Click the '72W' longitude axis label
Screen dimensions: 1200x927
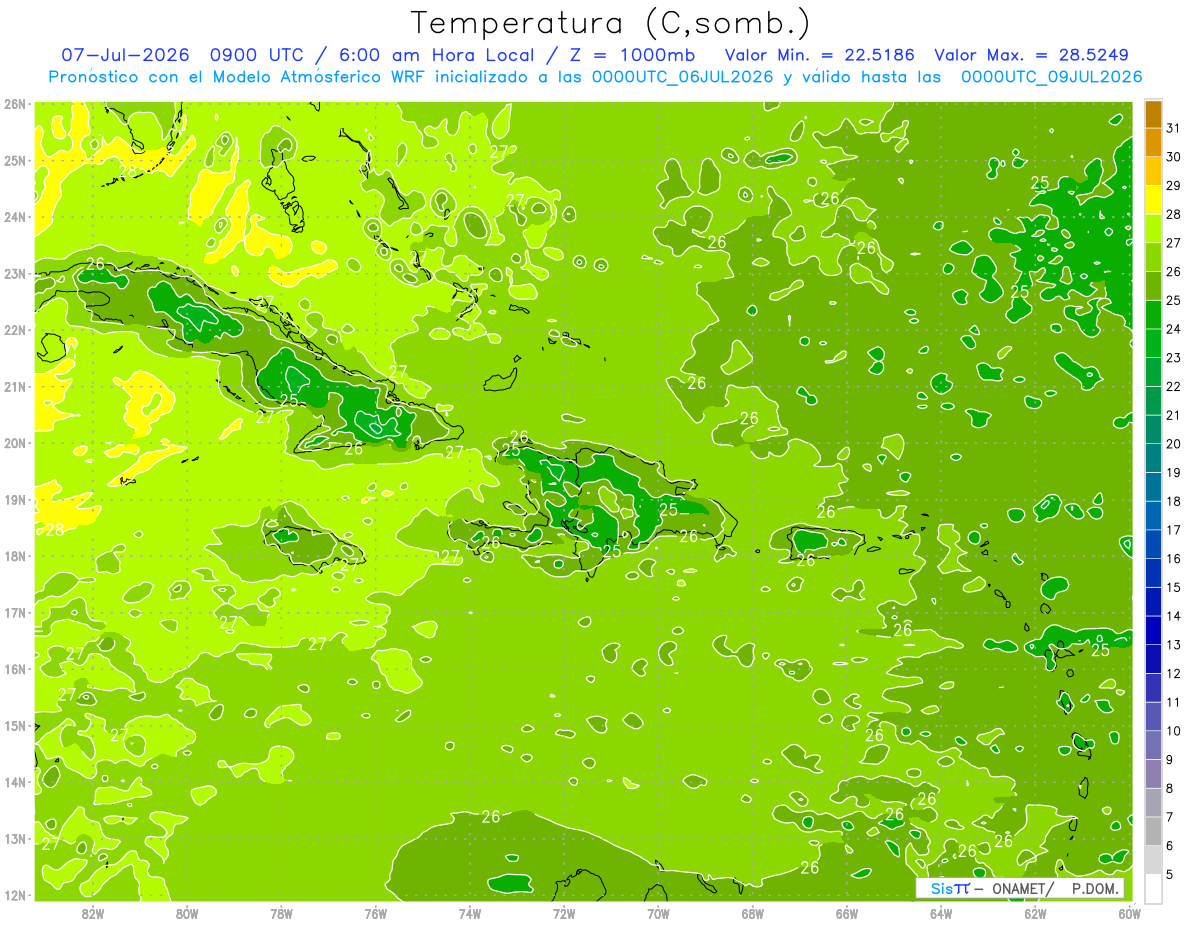coord(564,913)
